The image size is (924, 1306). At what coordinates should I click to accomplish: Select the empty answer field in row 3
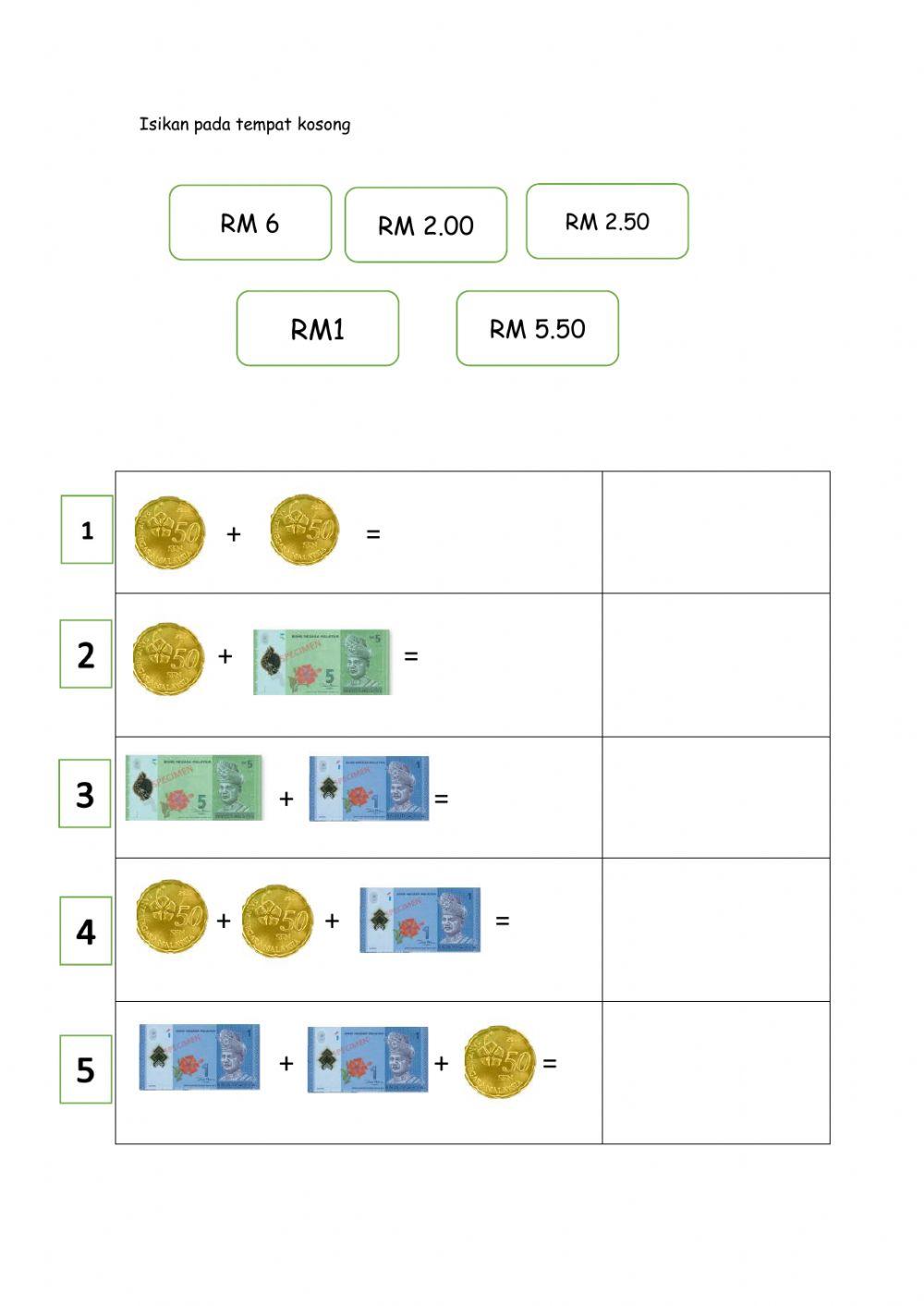[715, 798]
